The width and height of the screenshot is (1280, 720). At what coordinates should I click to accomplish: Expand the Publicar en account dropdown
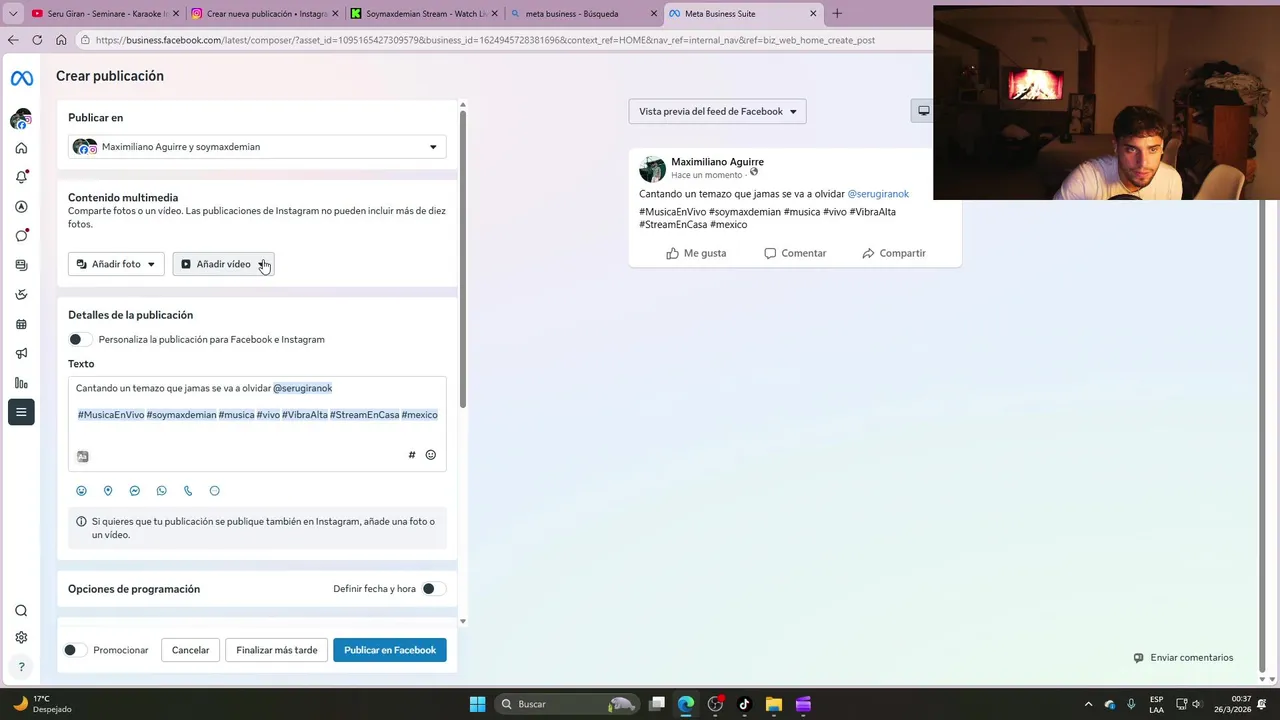click(x=257, y=147)
